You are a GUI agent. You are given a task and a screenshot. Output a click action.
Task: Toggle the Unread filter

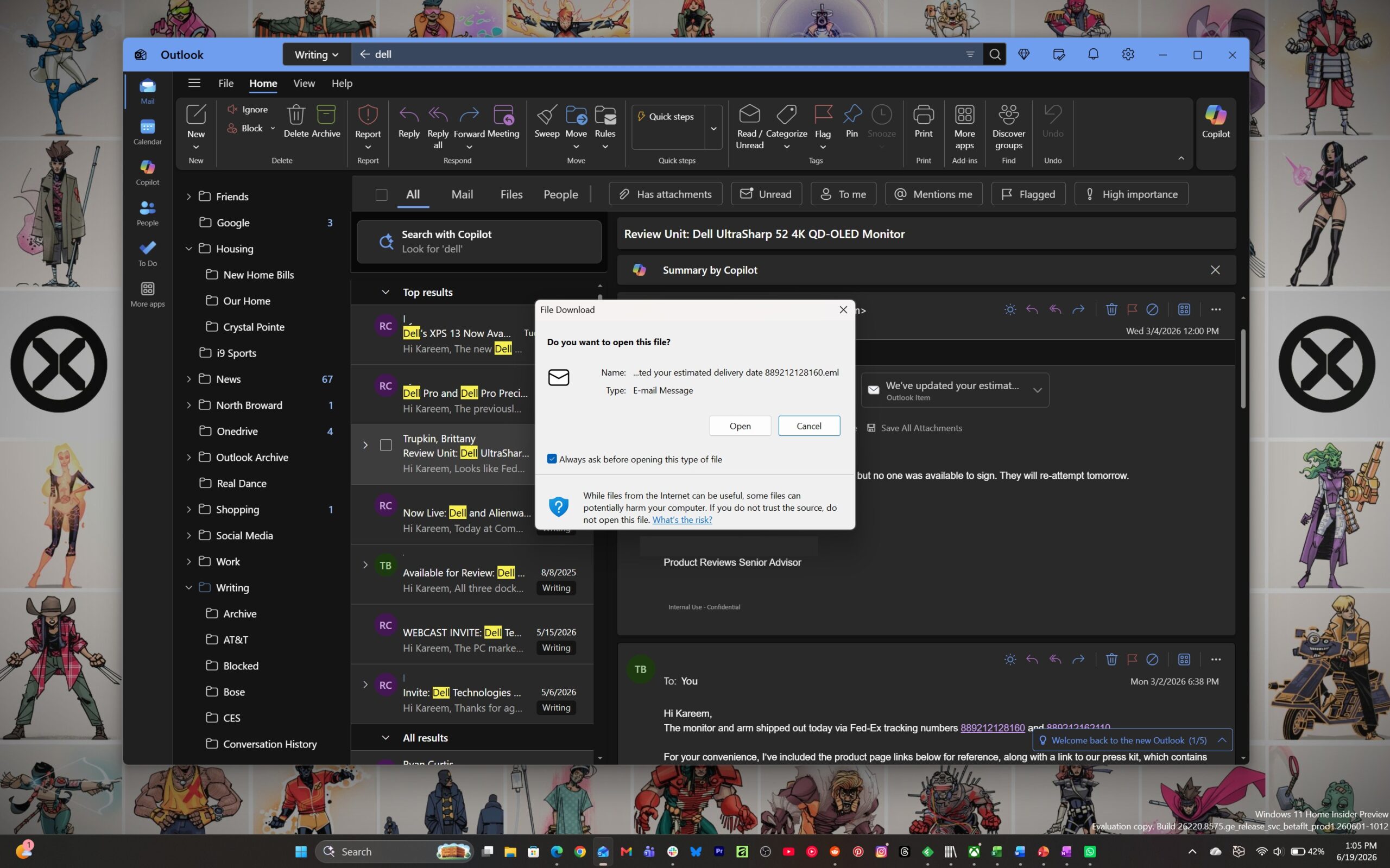pos(766,194)
